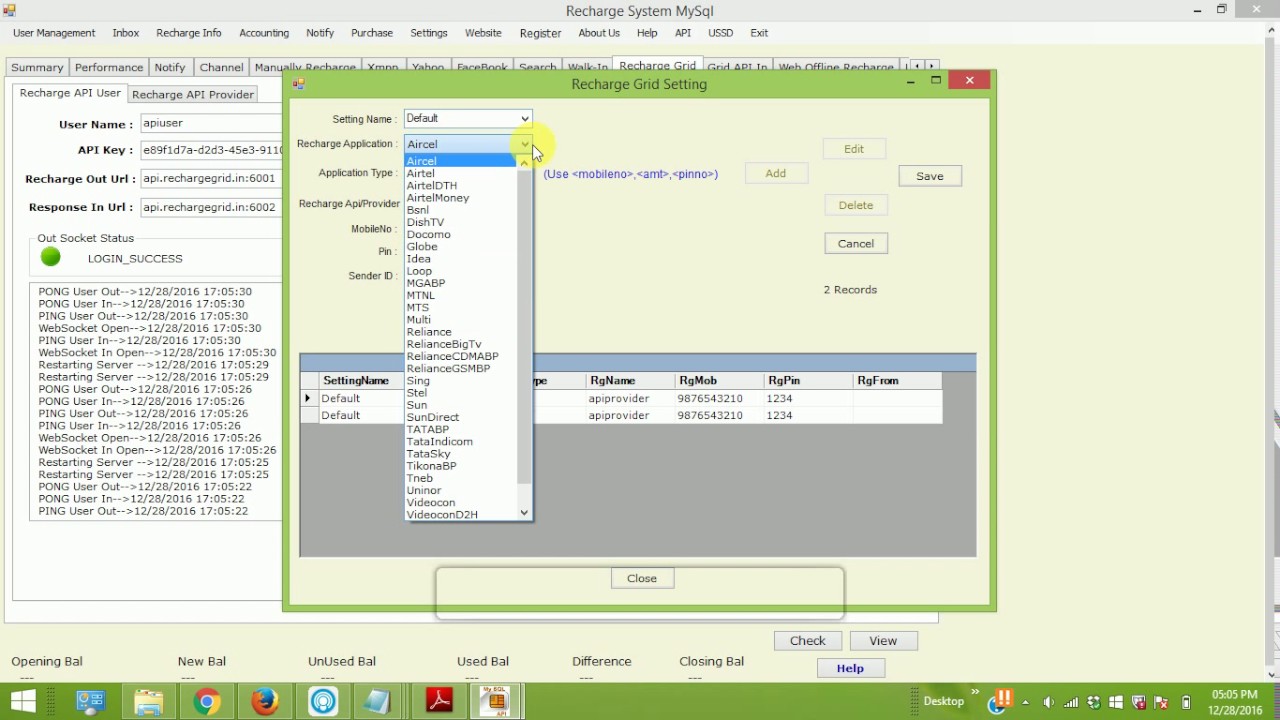Image resolution: width=1280 pixels, height=720 pixels.
Task: Select Bsnl from the application list
Action: pos(418,210)
